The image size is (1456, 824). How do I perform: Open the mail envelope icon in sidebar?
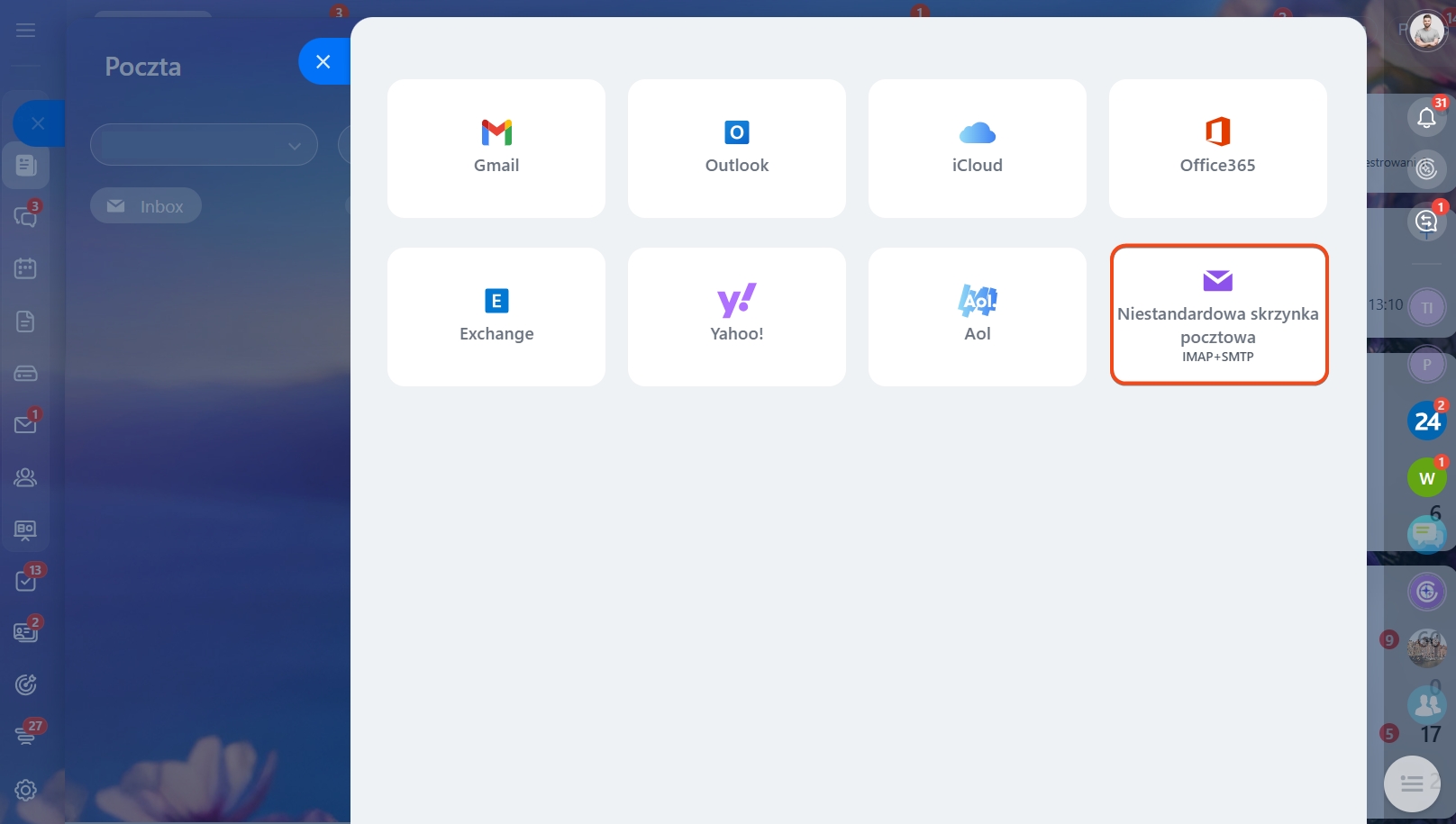coord(25,424)
